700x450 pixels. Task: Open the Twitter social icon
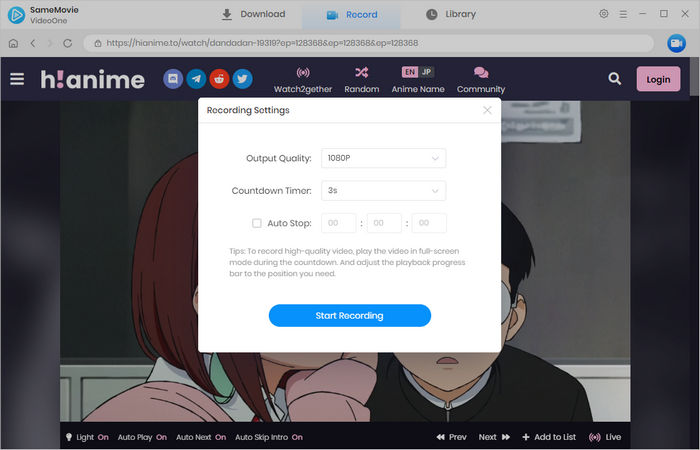pyautogui.click(x=242, y=79)
